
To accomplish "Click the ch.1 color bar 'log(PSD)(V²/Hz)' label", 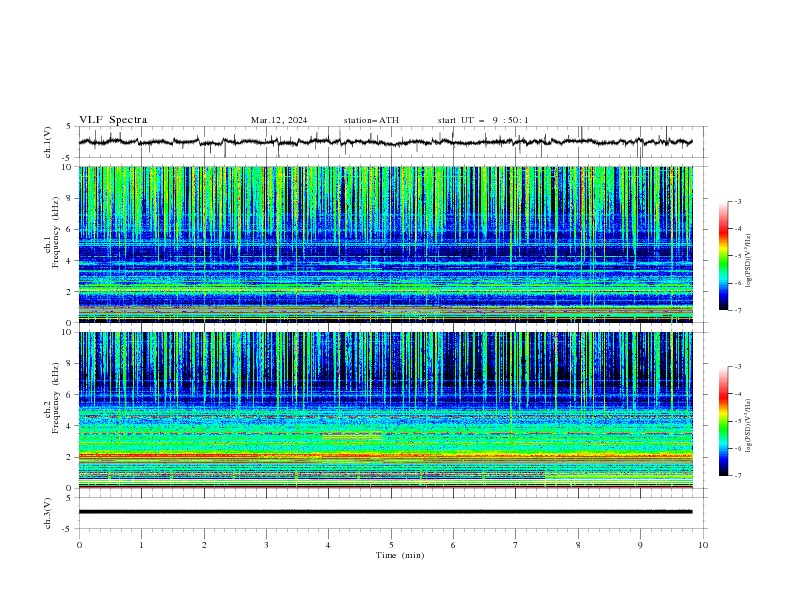I will click(748, 261).
